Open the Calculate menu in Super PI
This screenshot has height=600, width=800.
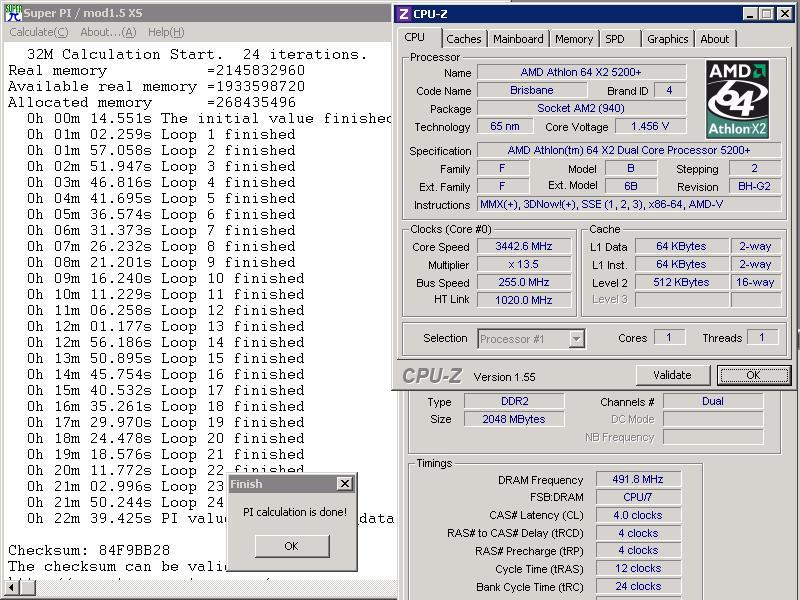(39, 32)
